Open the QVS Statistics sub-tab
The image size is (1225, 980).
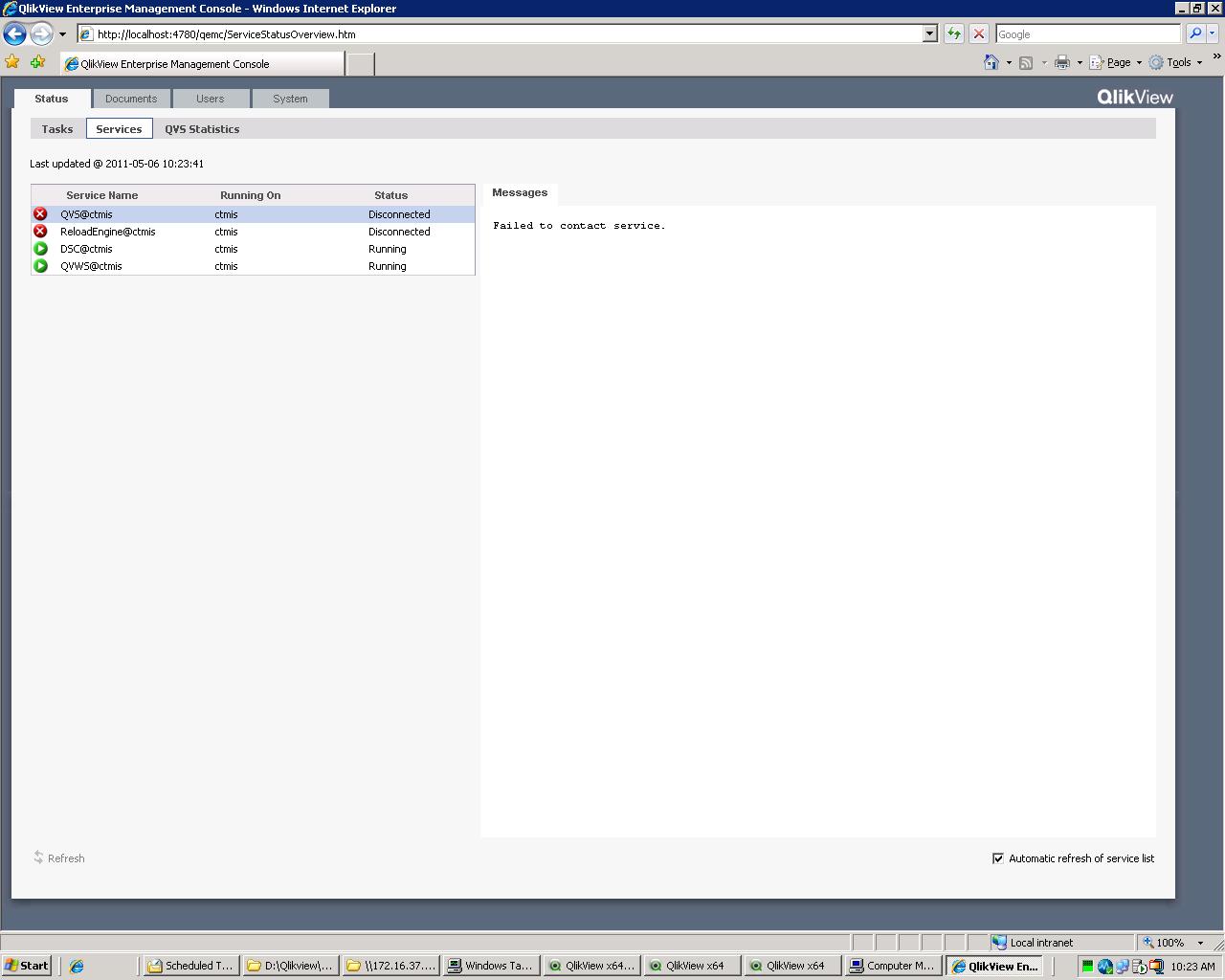point(202,129)
